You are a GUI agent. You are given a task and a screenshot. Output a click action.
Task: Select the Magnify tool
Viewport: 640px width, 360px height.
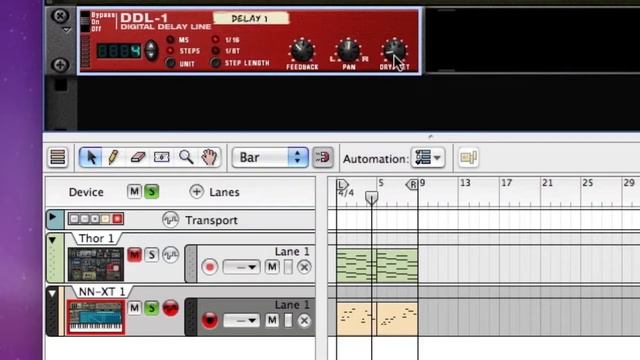(x=186, y=157)
